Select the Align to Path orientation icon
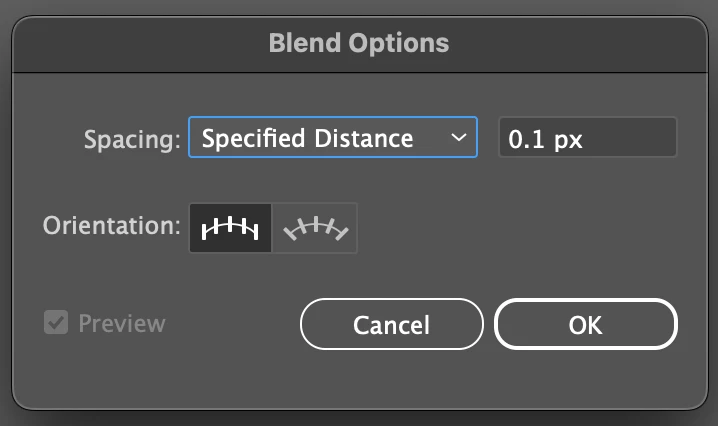 [315, 229]
